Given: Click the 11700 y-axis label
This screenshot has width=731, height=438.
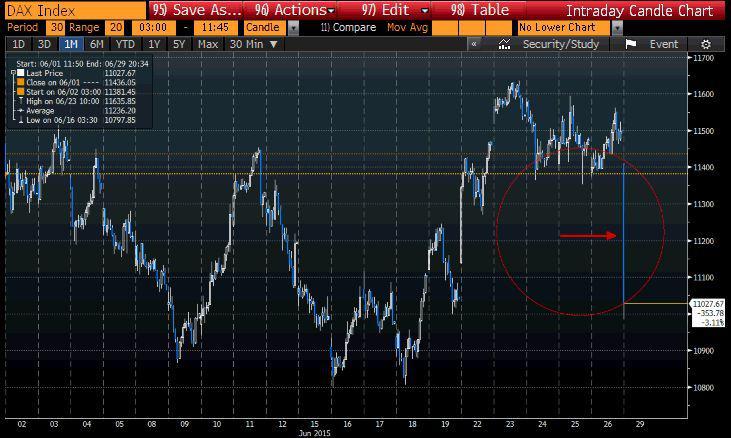Looking at the screenshot, I should point(703,58).
